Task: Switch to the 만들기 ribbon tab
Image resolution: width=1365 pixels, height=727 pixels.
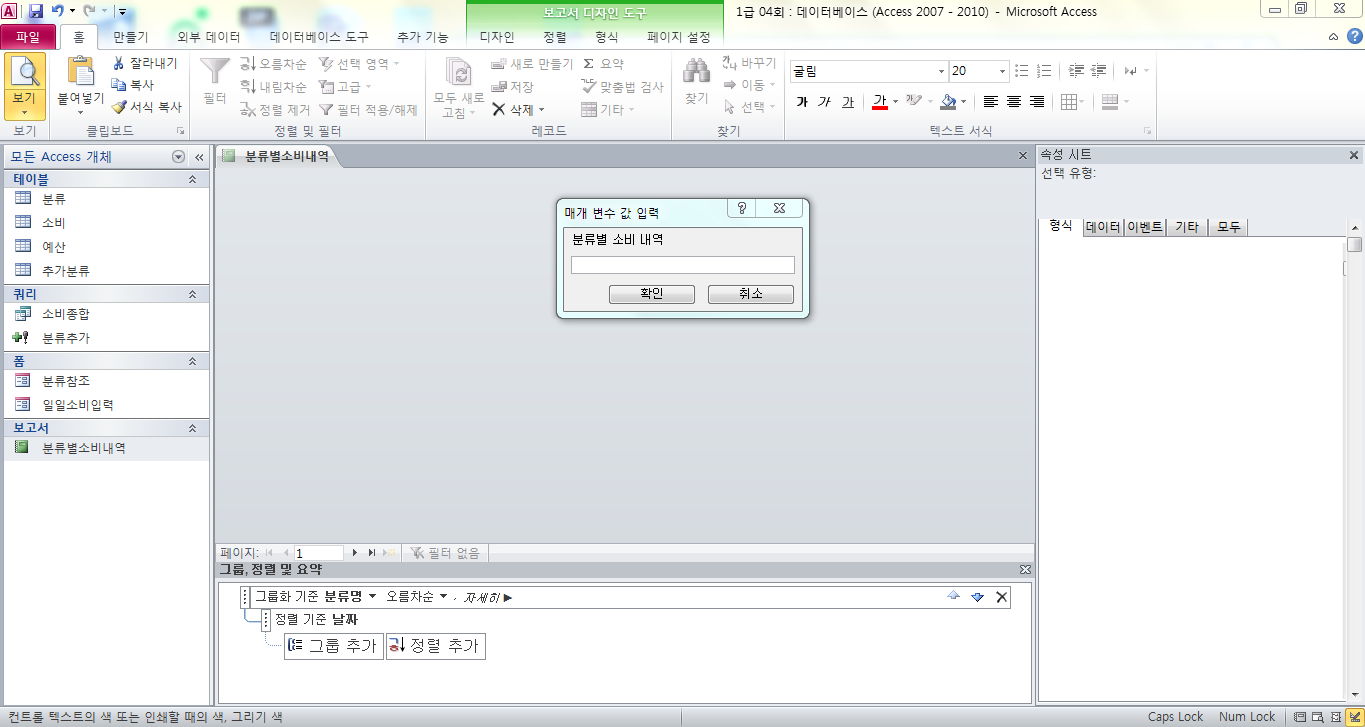Action: 130,37
